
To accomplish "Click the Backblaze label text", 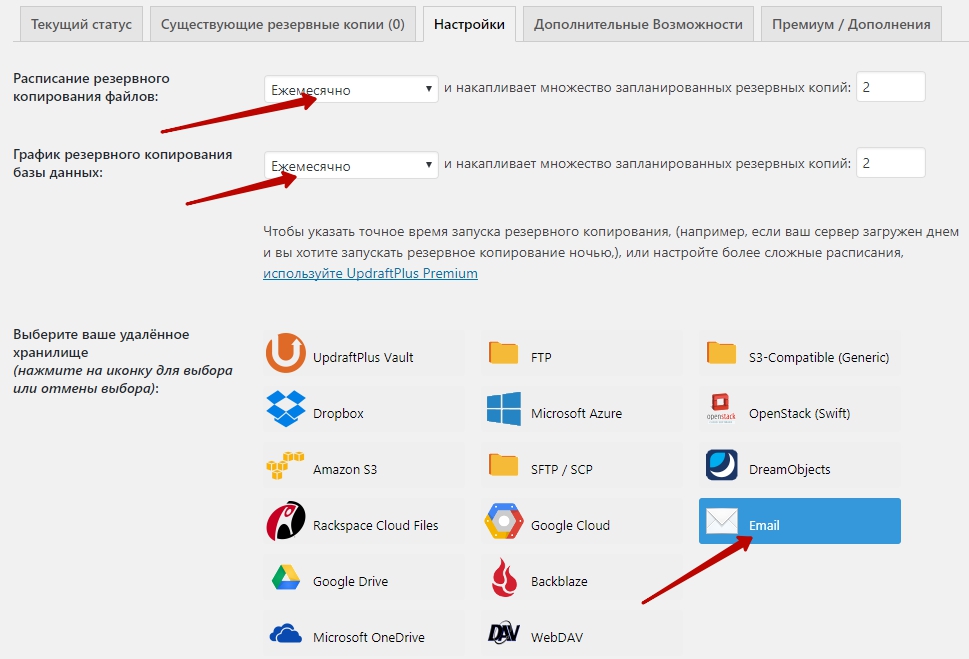I will [559, 582].
